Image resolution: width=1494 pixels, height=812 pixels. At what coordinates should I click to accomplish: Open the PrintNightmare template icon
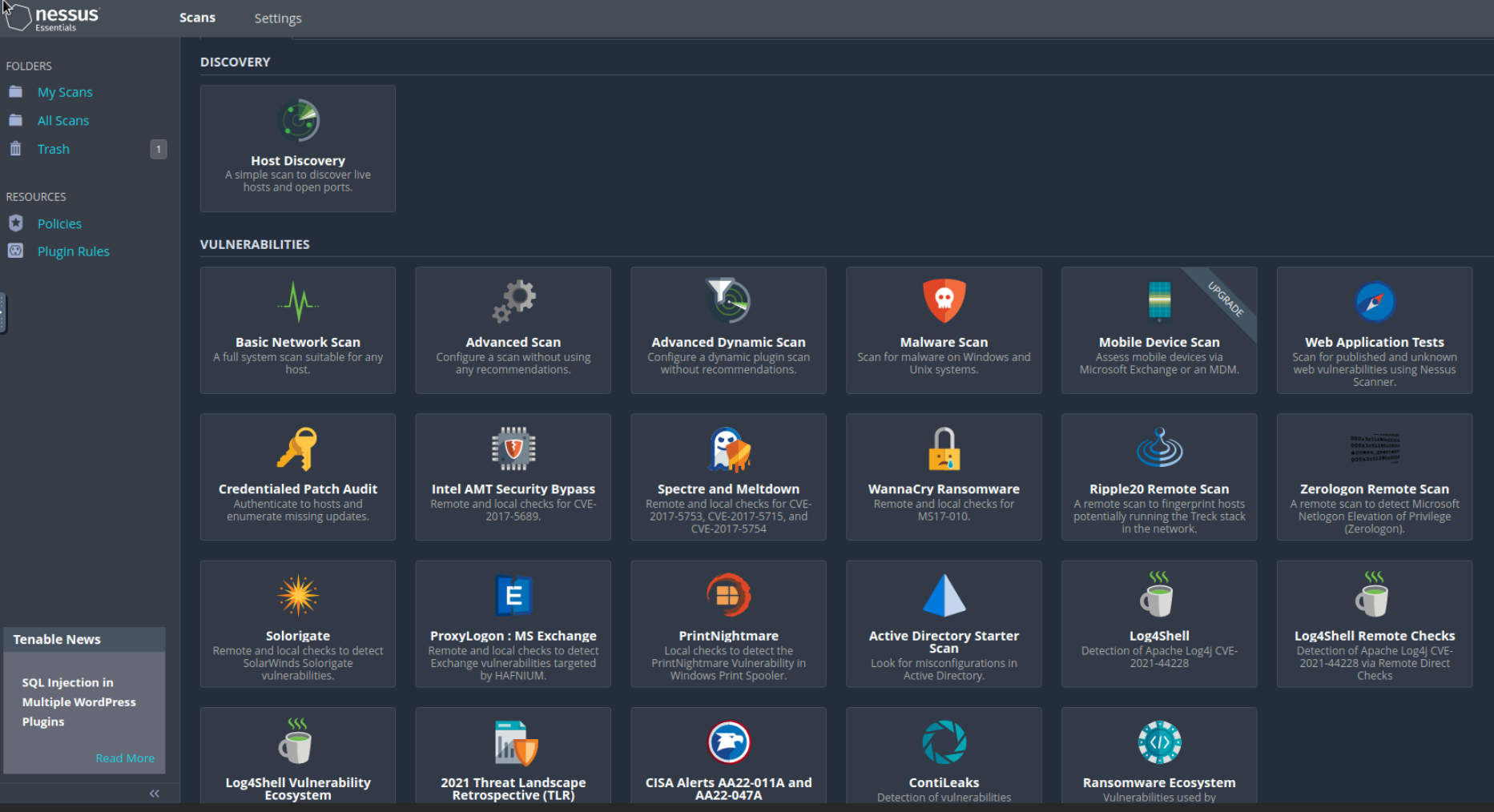pyautogui.click(x=728, y=595)
